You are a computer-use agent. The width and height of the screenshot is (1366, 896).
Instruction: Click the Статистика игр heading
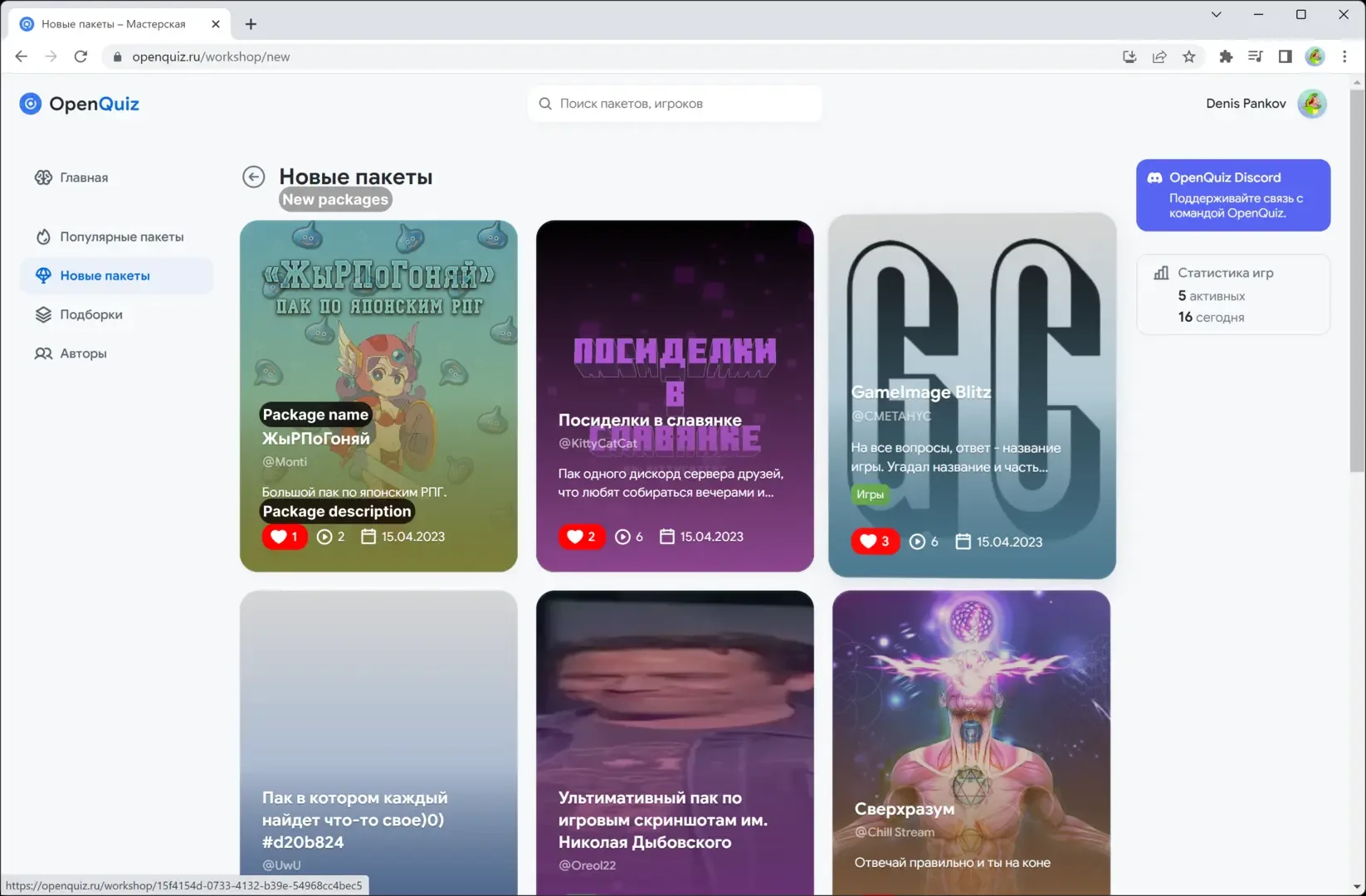click(x=1226, y=273)
